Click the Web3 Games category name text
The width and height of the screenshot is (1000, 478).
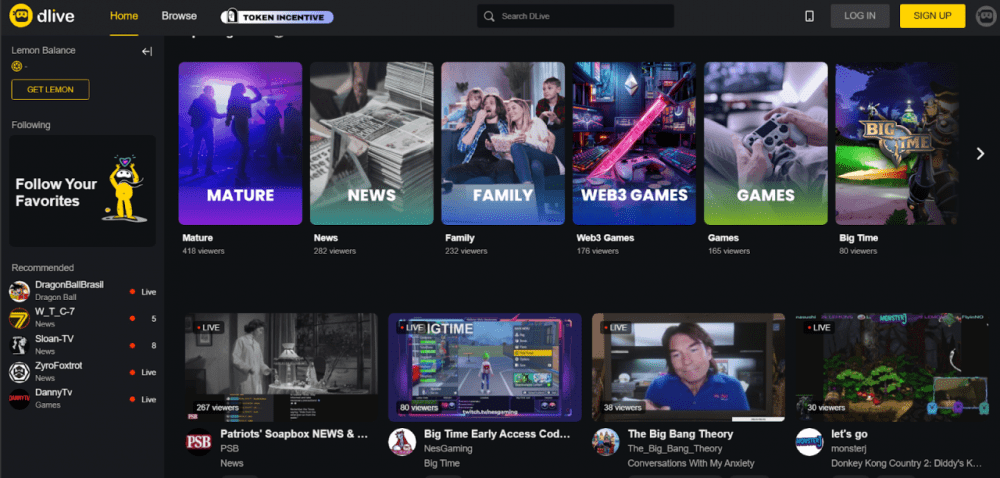605,238
